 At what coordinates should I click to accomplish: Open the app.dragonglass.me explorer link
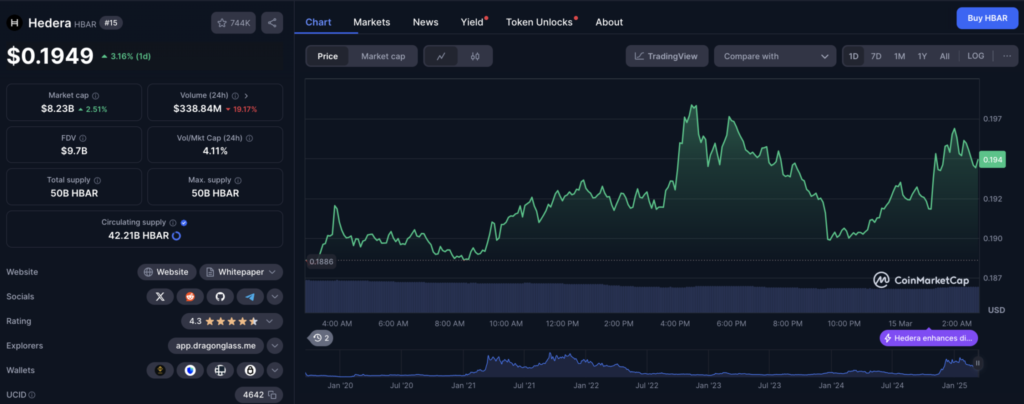[x=215, y=345]
